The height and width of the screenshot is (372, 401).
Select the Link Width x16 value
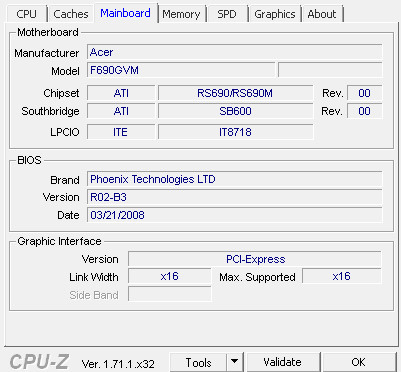click(x=170, y=276)
